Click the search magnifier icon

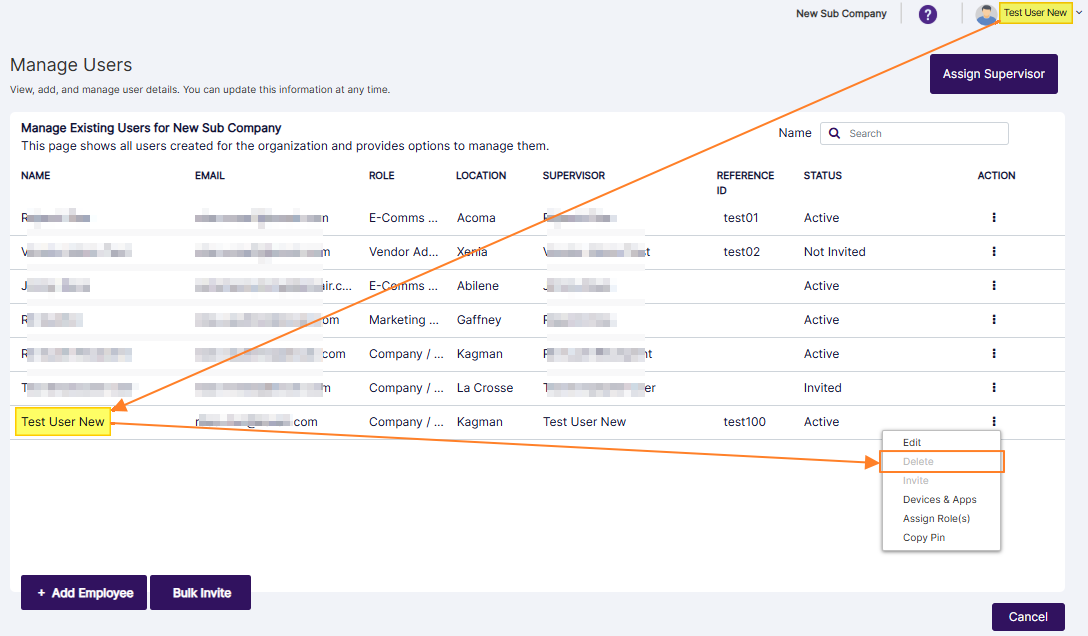coord(835,134)
